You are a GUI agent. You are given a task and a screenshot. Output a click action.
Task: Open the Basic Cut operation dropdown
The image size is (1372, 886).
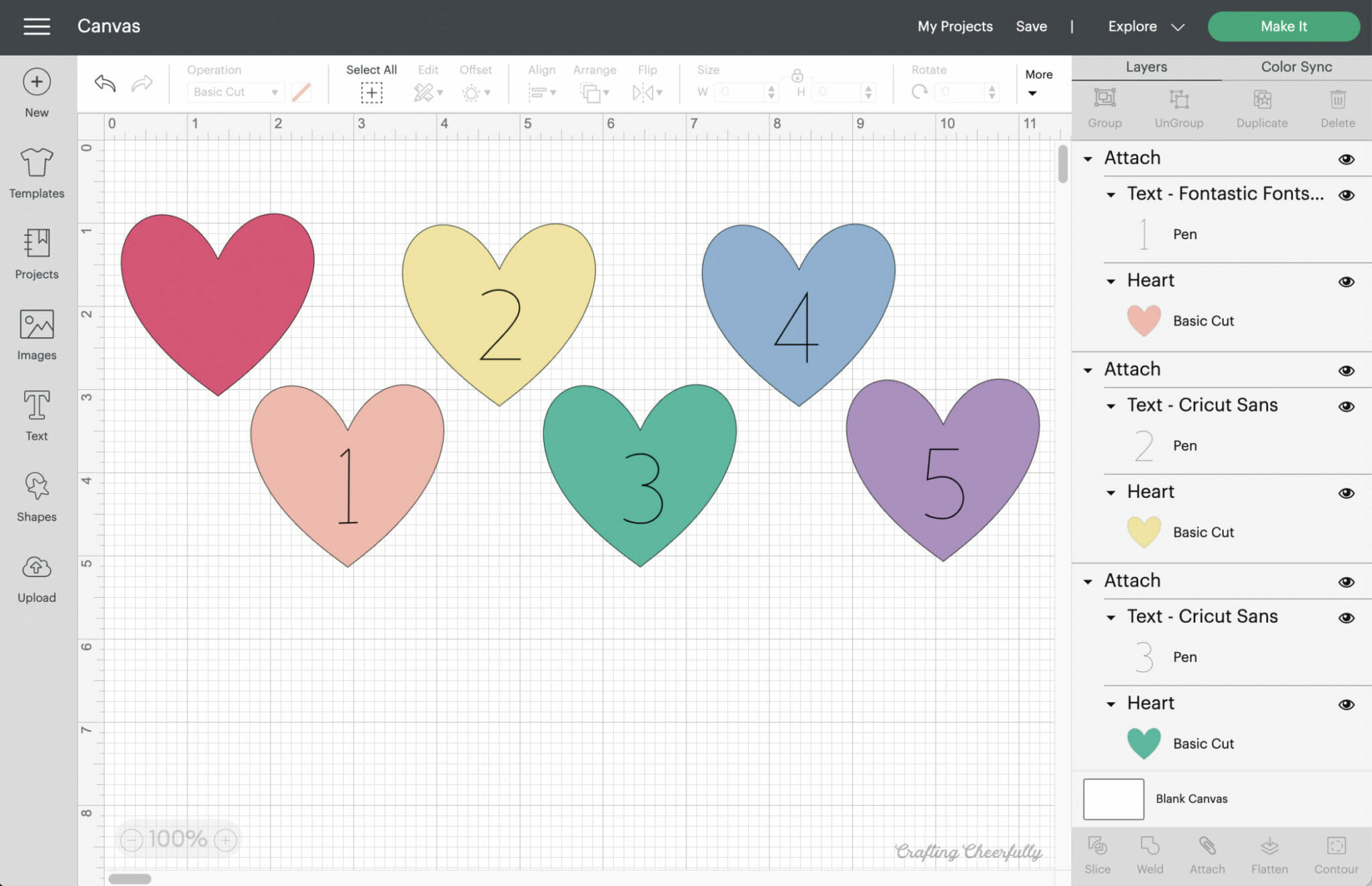[234, 92]
